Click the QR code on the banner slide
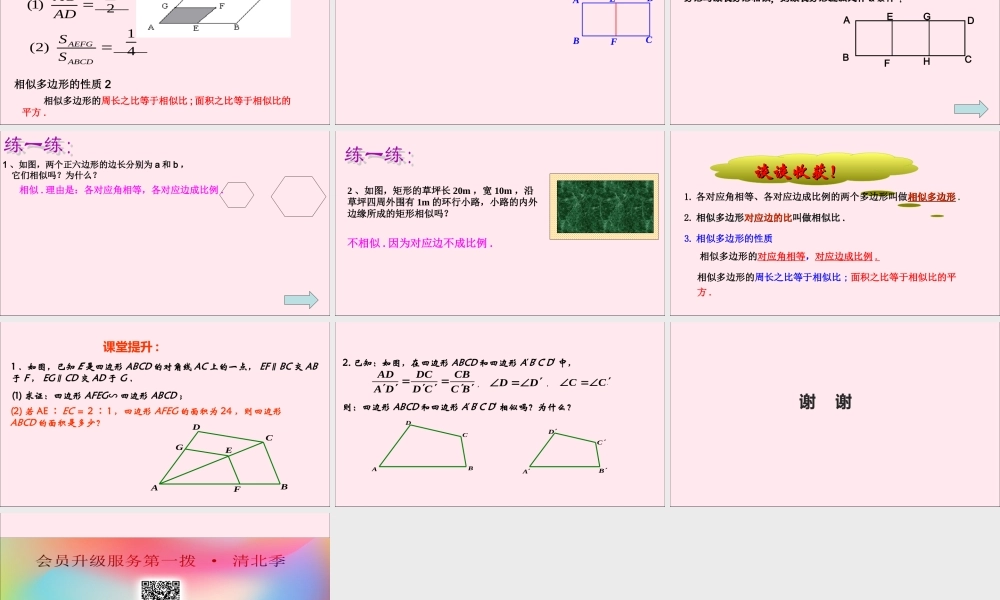The image size is (1000, 600). (x=160, y=590)
